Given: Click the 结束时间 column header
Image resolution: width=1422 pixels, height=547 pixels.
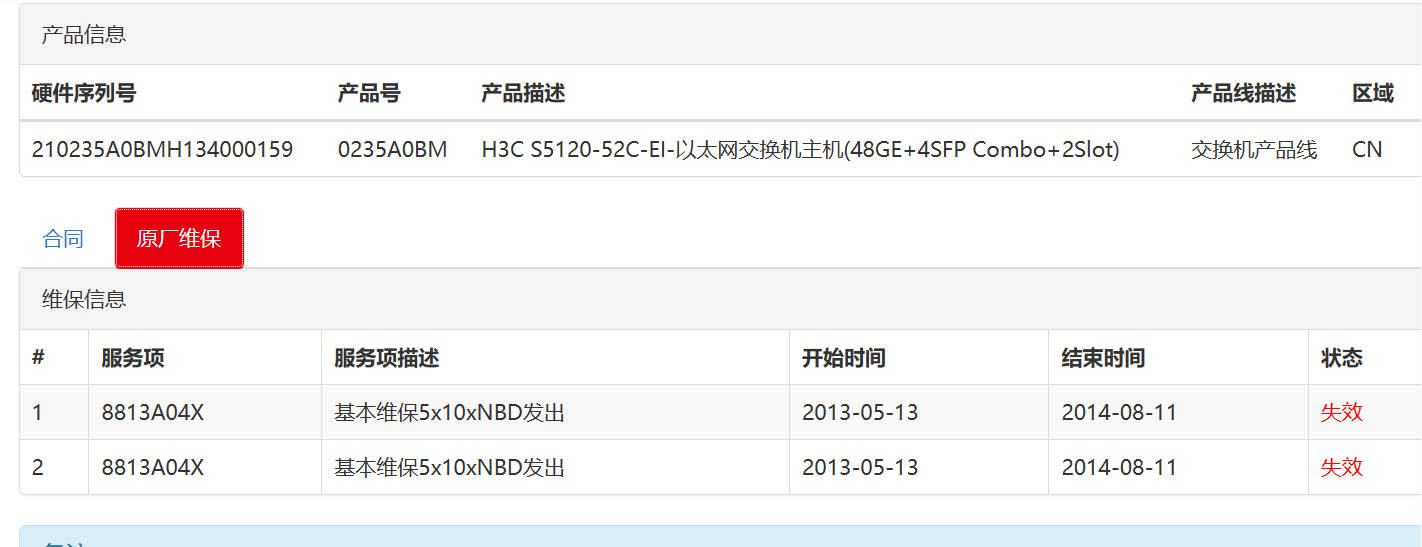Looking at the screenshot, I should pos(1103,358).
